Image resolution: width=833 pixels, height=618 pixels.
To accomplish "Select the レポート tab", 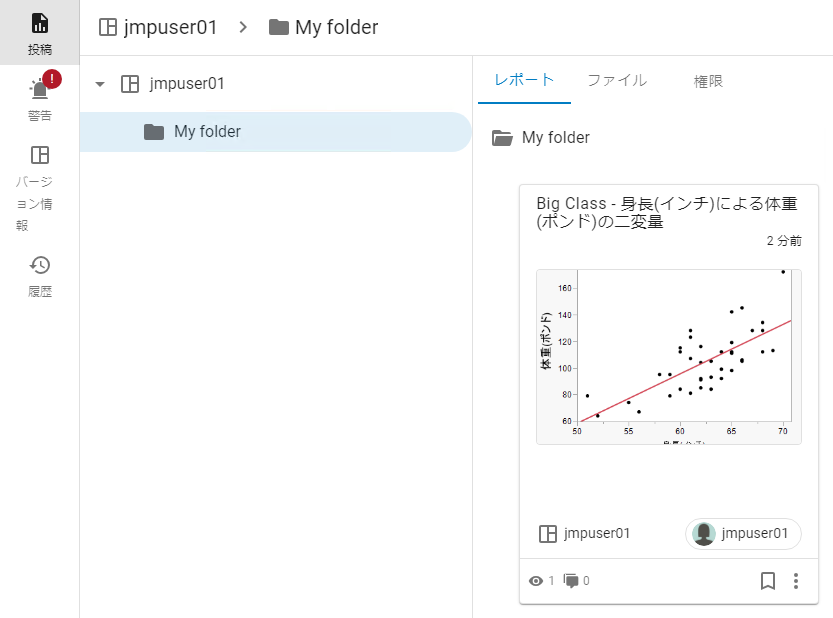I will tap(524, 81).
